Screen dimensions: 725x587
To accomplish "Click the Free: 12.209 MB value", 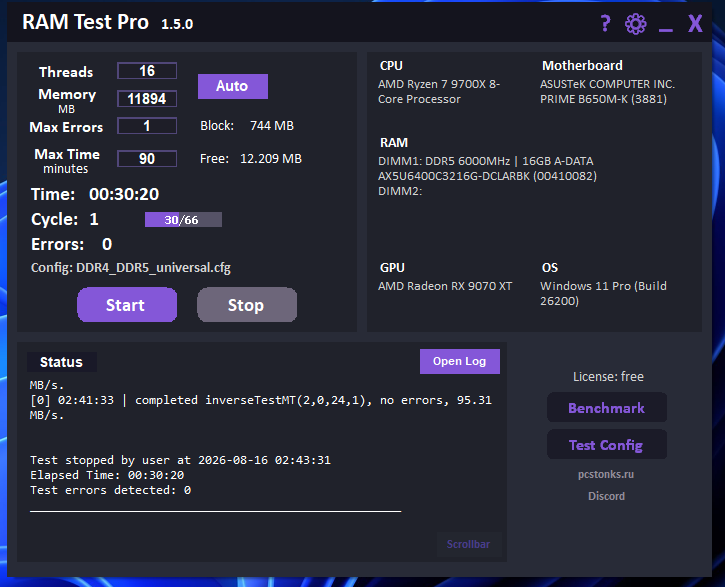I will pos(251,159).
